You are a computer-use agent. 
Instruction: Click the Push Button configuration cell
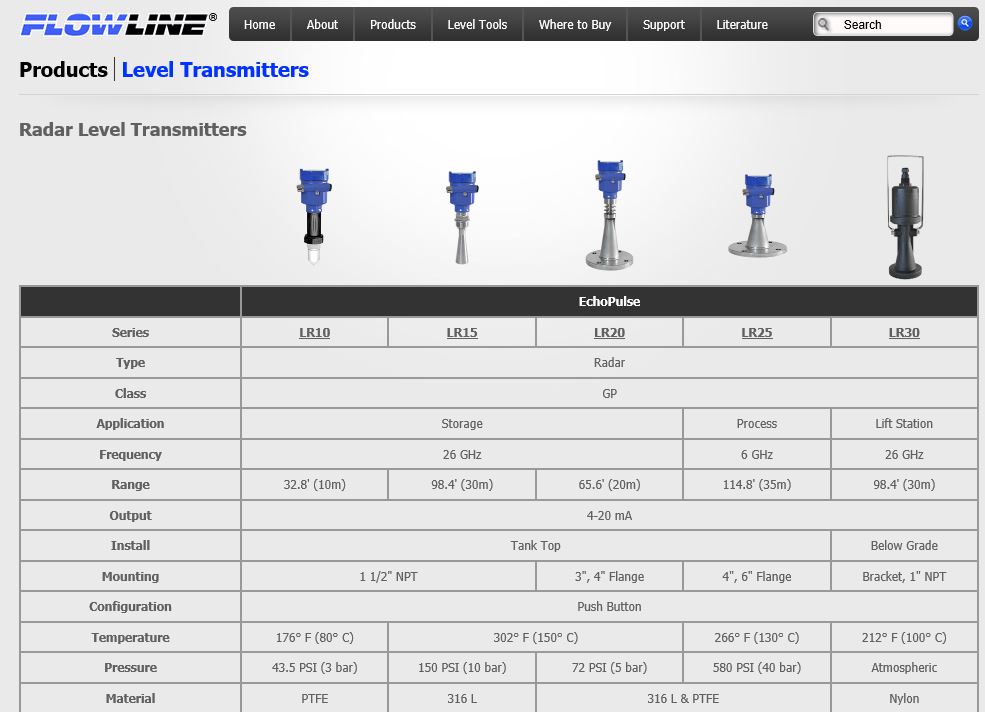point(609,606)
